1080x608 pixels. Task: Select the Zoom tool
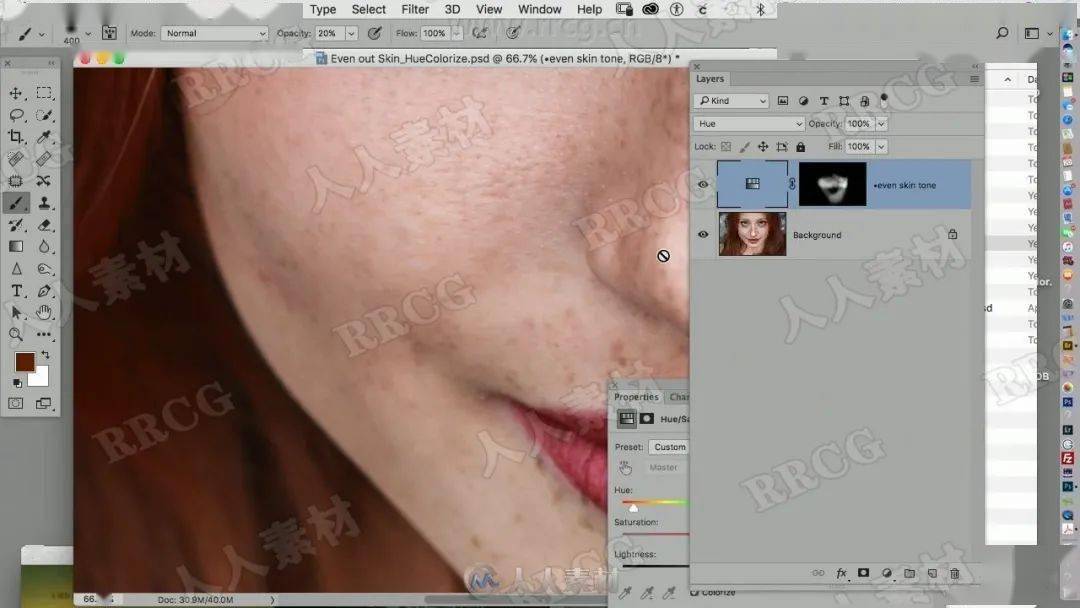(16, 335)
